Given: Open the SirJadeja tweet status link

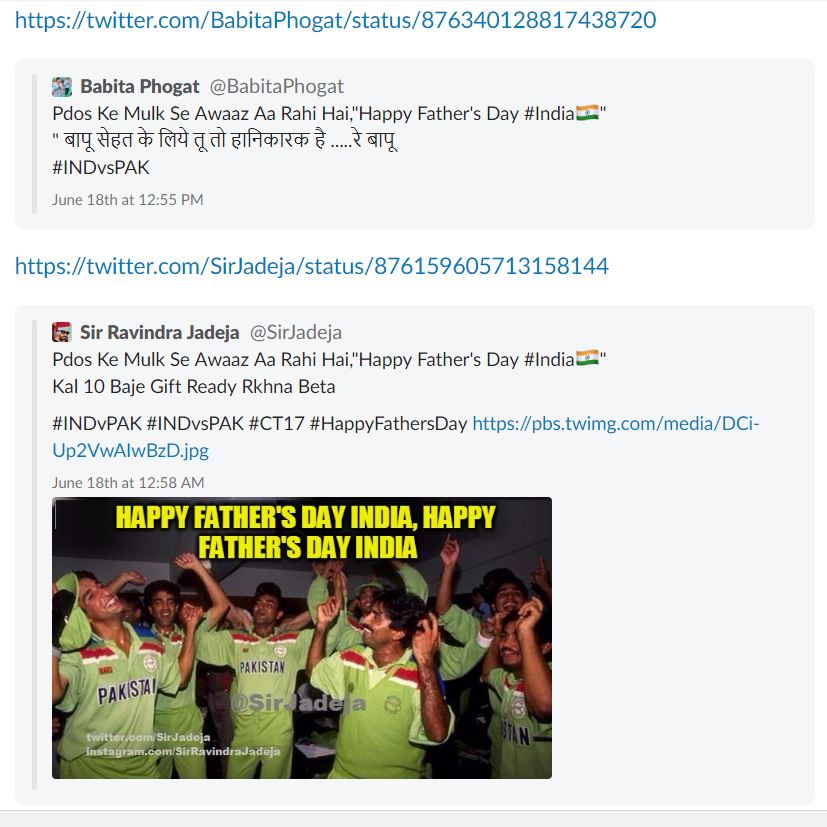Looking at the screenshot, I should 312,266.
